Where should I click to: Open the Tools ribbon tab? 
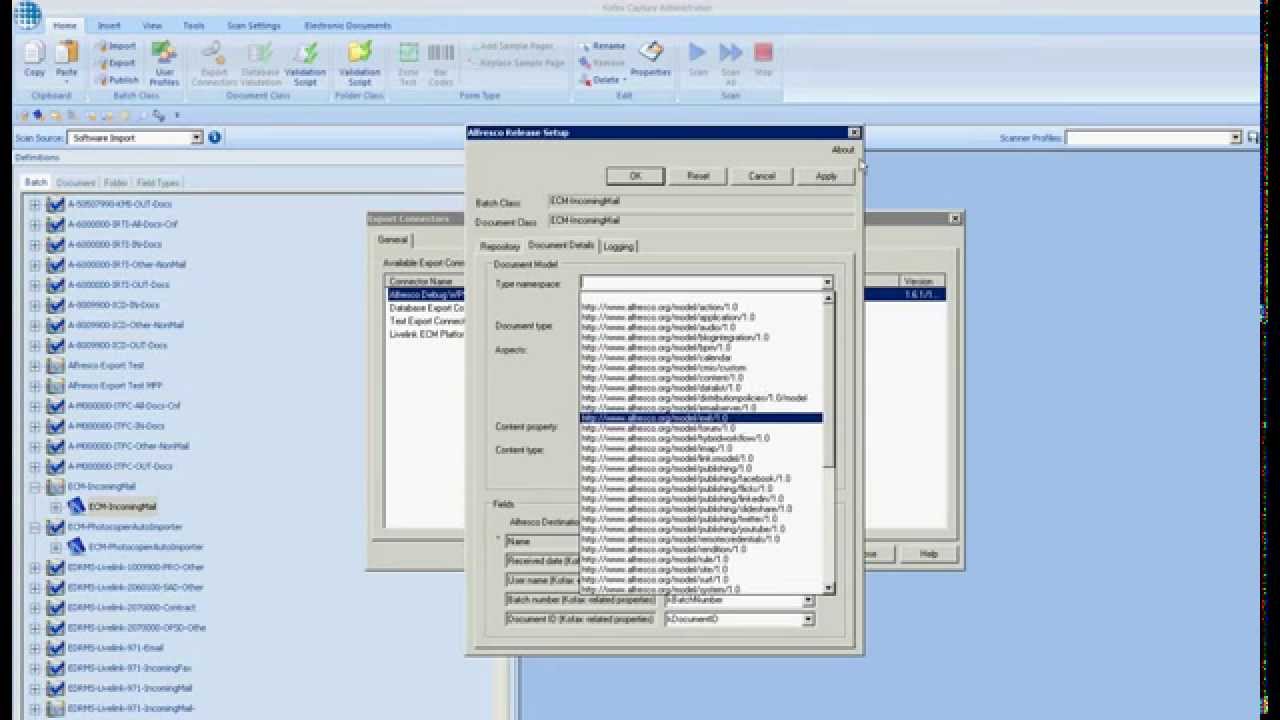point(194,25)
